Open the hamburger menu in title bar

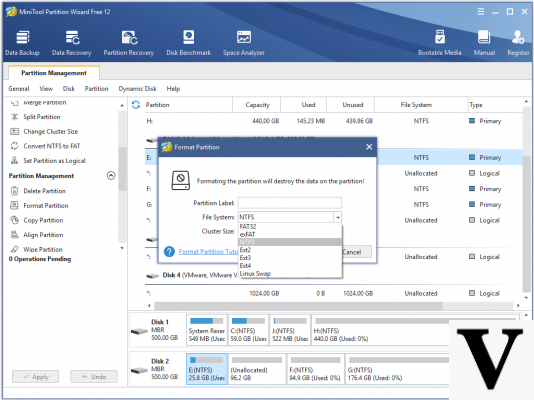point(481,12)
